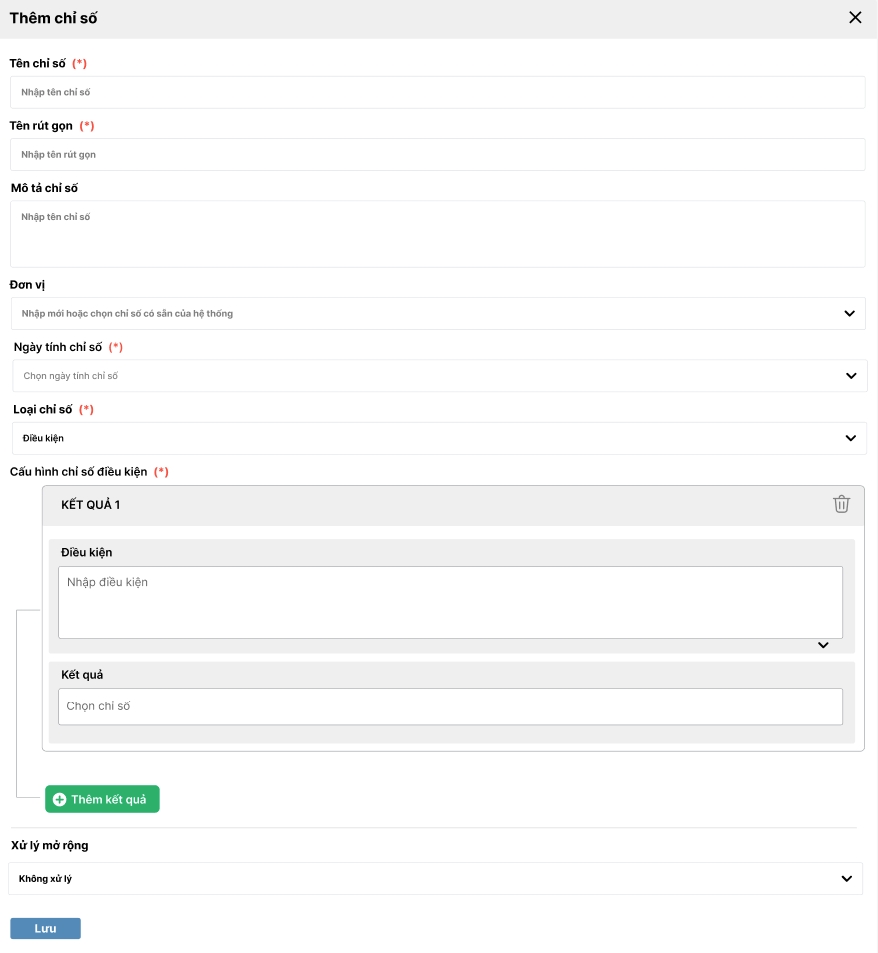Click the plus icon on Thêm kết quả
The height and width of the screenshot is (953, 878).
(x=59, y=800)
